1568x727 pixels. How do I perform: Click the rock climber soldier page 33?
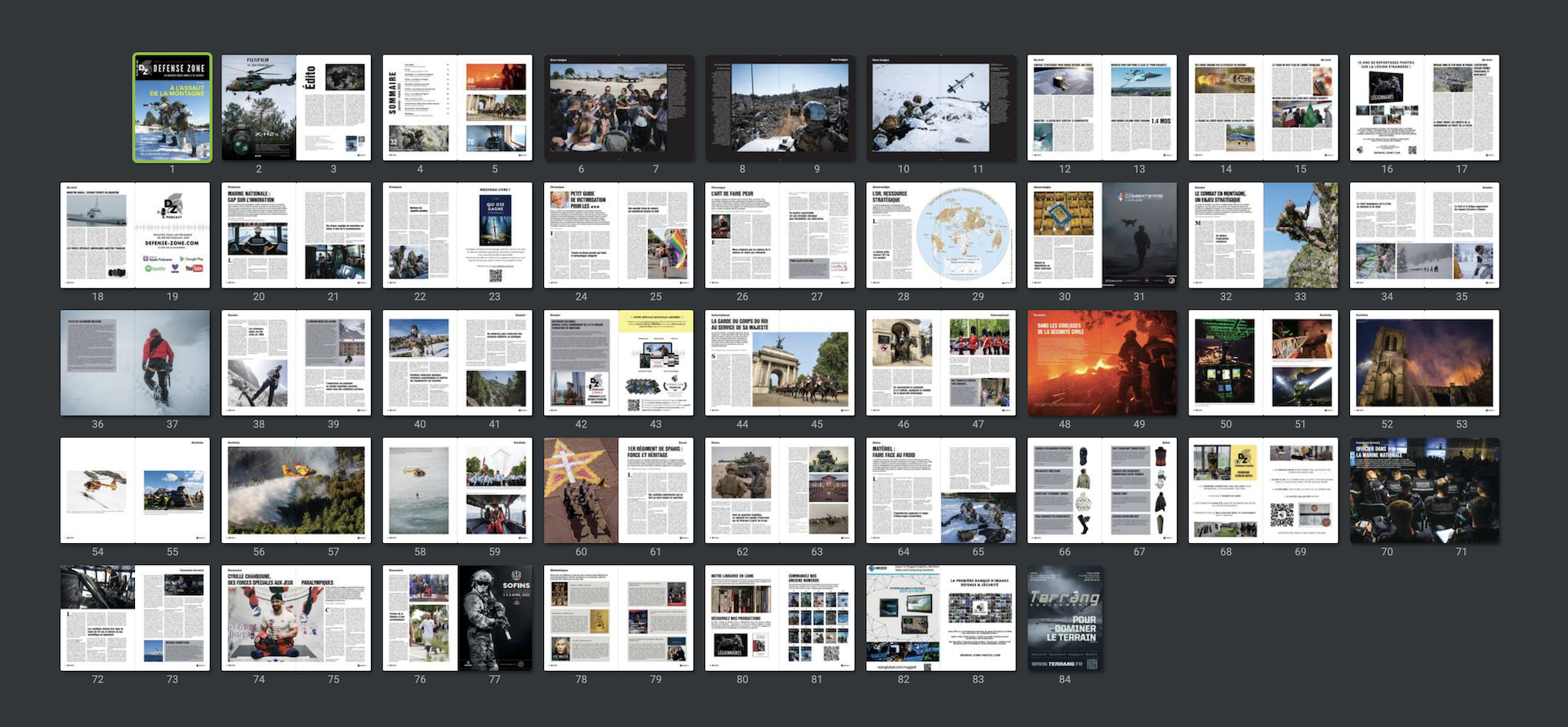[x=1300, y=235]
